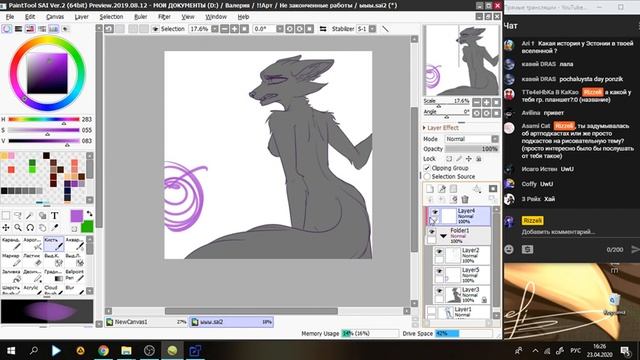Flip the canvas view horizontally
The image size is (640, 360).
tap(322, 29)
